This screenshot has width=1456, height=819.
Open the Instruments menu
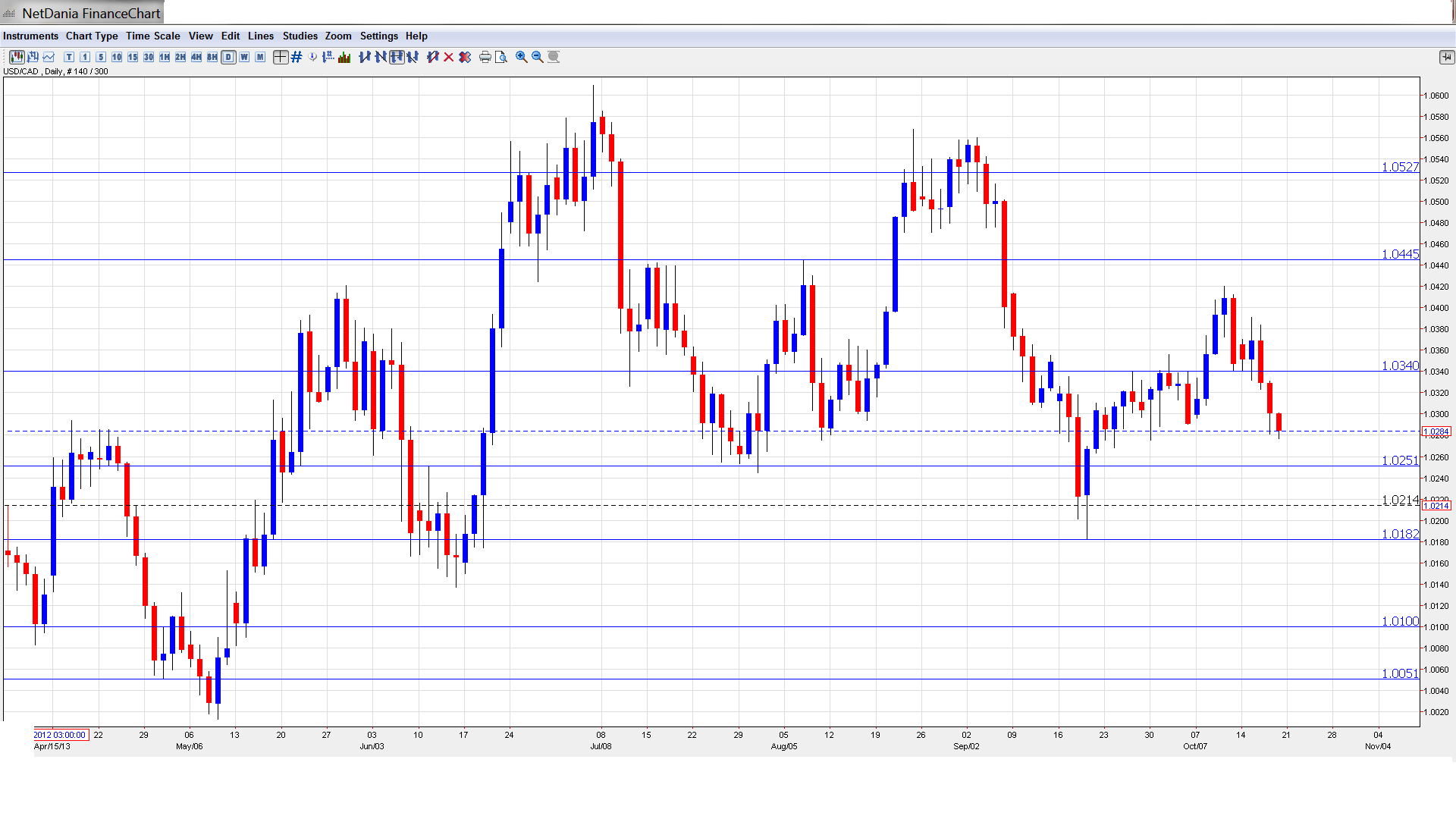(30, 36)
